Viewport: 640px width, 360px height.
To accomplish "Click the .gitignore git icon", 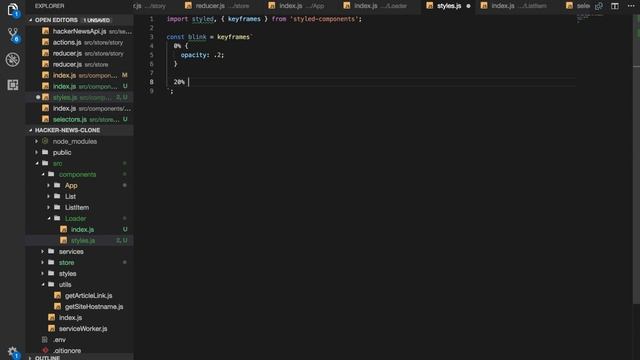I will coord(45,351).
